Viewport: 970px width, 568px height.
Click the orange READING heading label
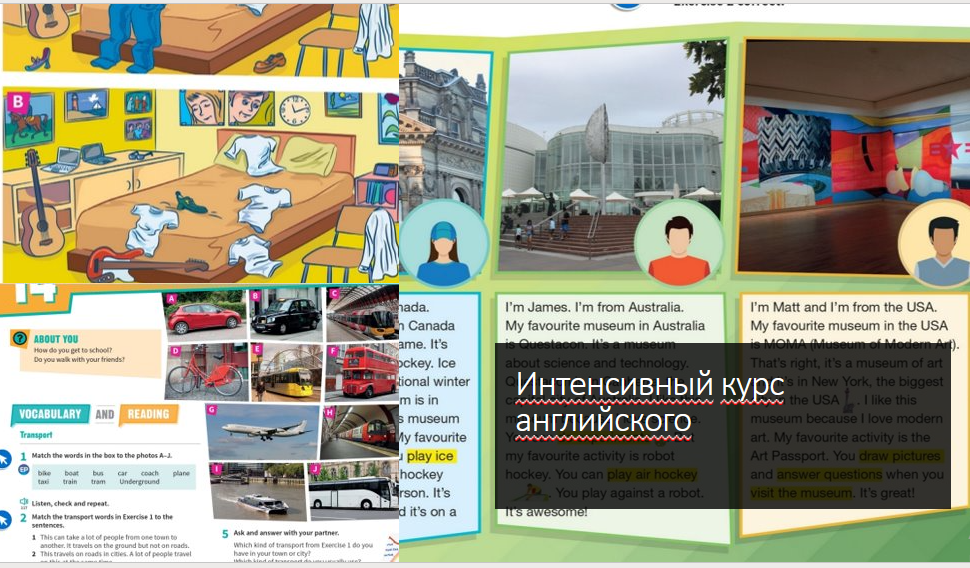(x=148, y=414)
